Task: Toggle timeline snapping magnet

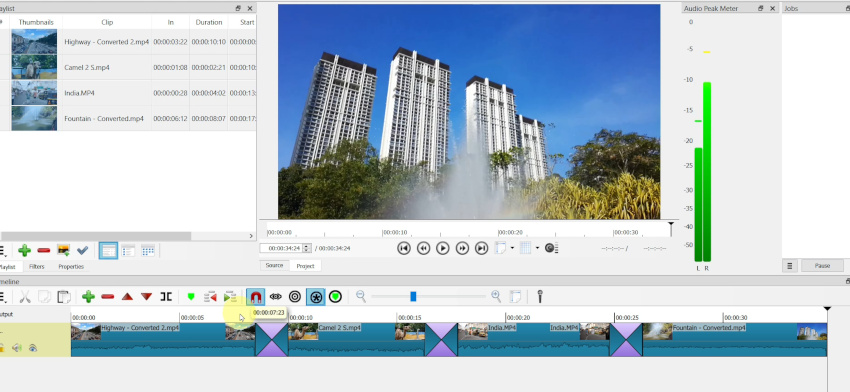Action: (255, 297)
